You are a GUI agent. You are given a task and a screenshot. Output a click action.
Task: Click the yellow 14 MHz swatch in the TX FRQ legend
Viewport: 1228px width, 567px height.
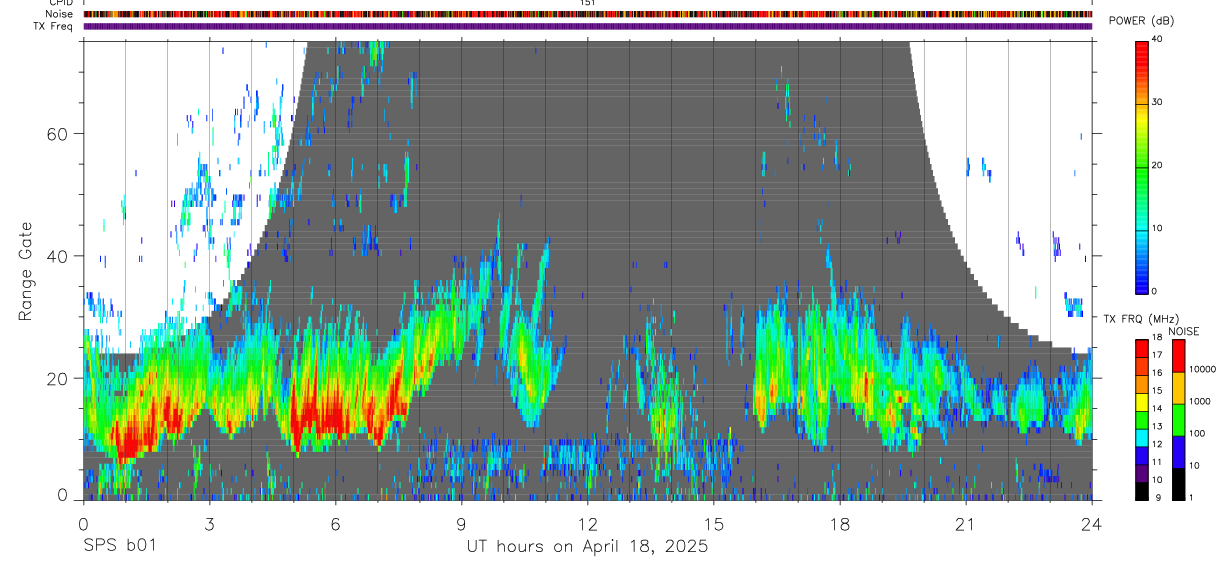(x=1141, y=403)
